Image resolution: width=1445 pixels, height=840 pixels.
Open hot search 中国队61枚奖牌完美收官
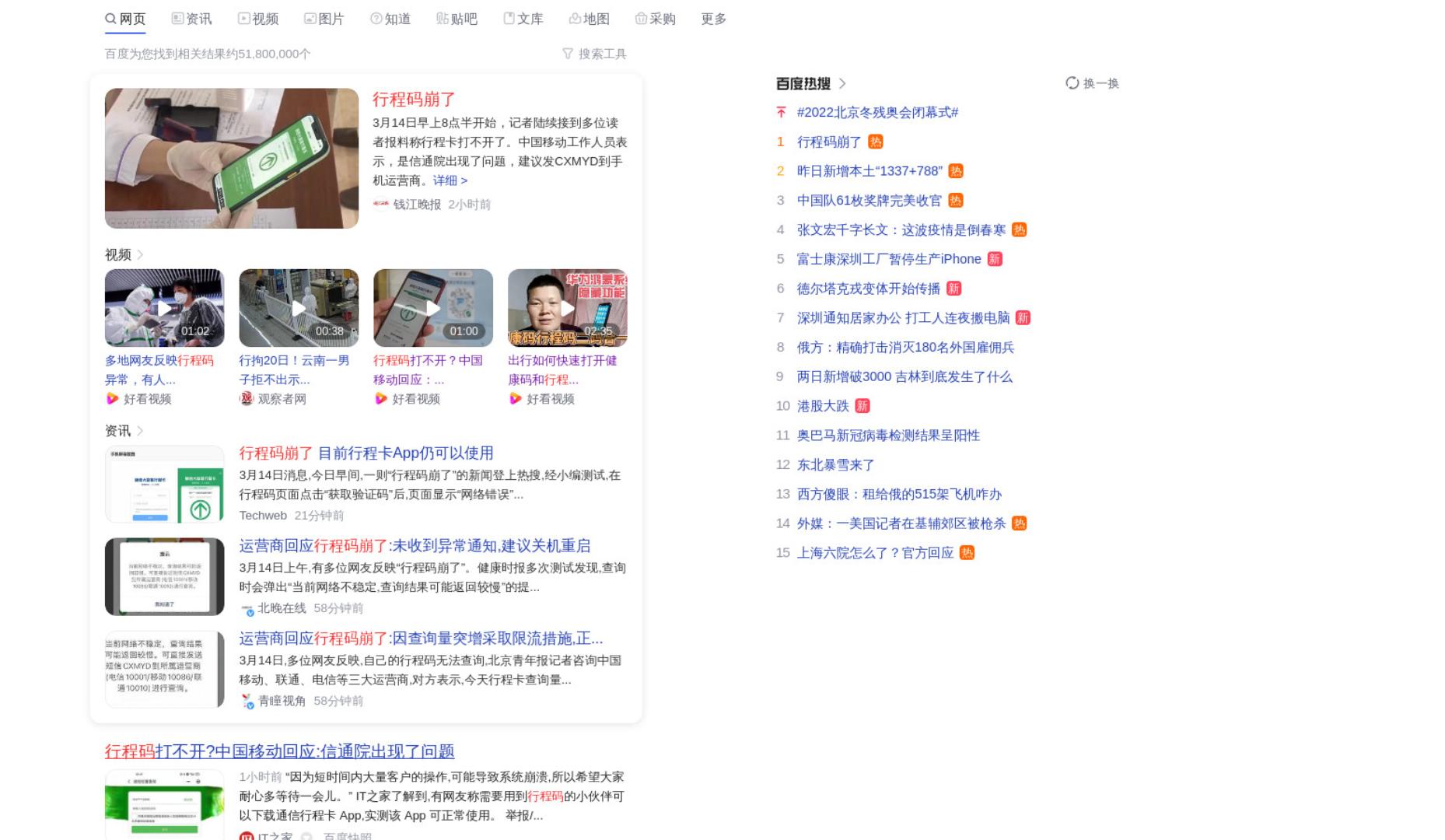click(x=869, y=201)
